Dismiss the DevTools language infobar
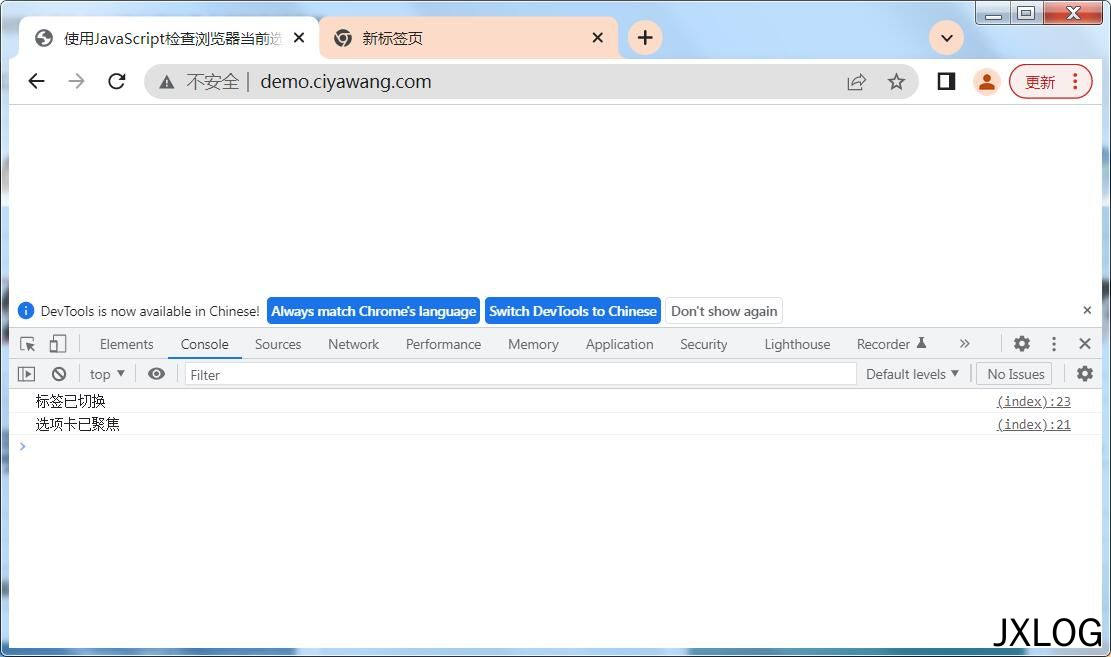Screen dimensions: 1111x657 (x=1087, y=310)
